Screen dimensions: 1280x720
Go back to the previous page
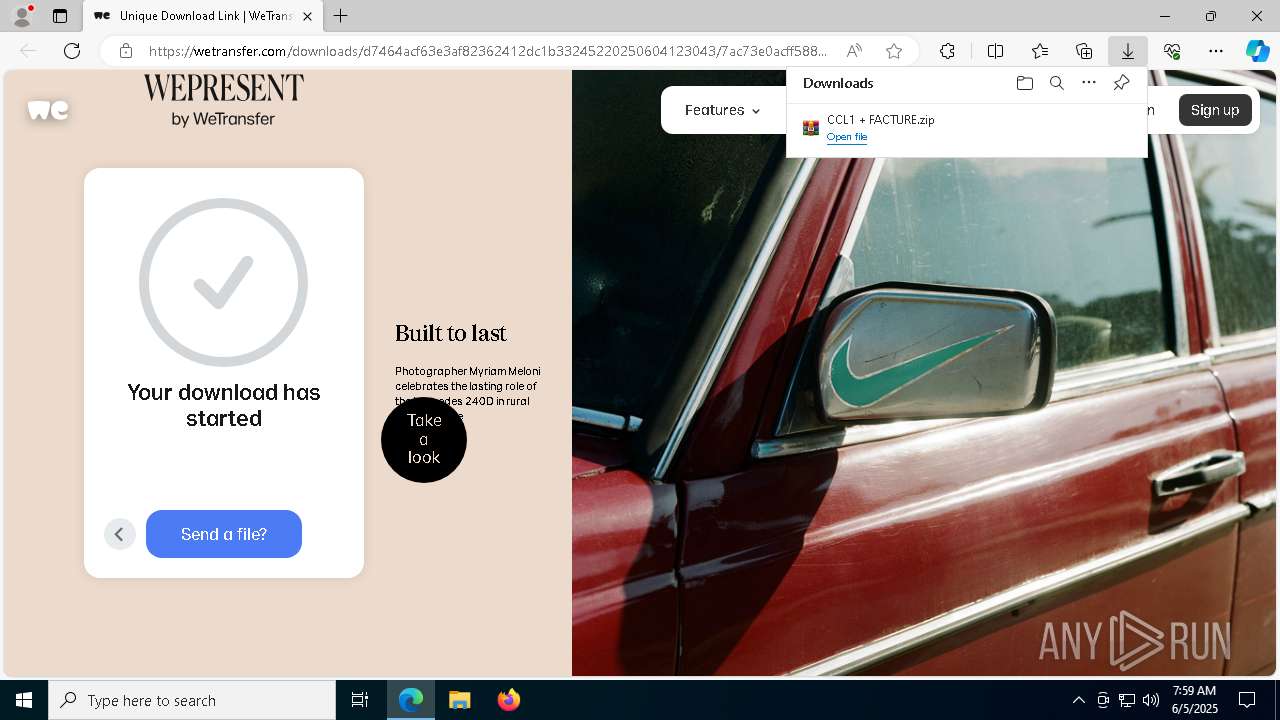pyautogui.click(x=28, y=51)
